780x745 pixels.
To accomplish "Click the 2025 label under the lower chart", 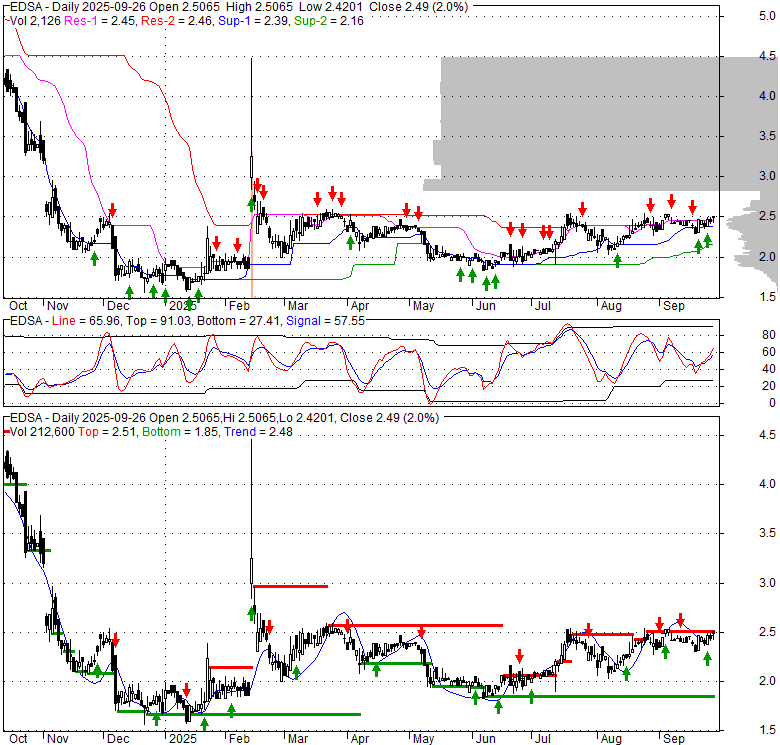I will click(183, 739).
